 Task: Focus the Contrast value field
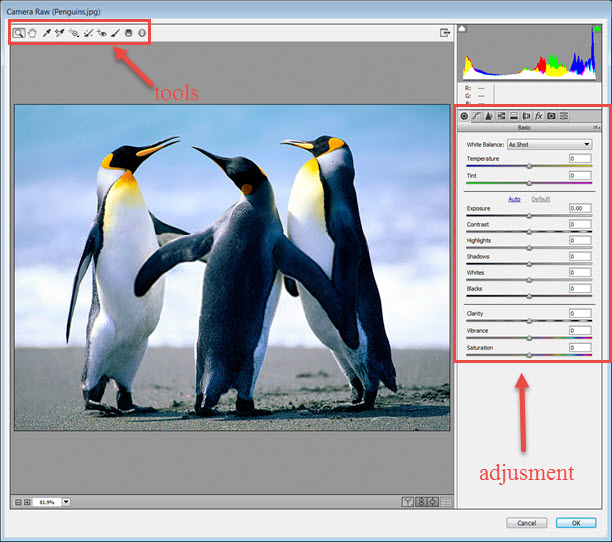[580, 224]
